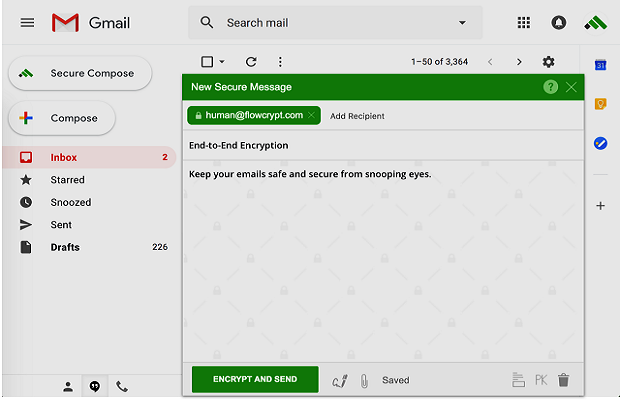Open Google Keep side panel

coord(600,104)
